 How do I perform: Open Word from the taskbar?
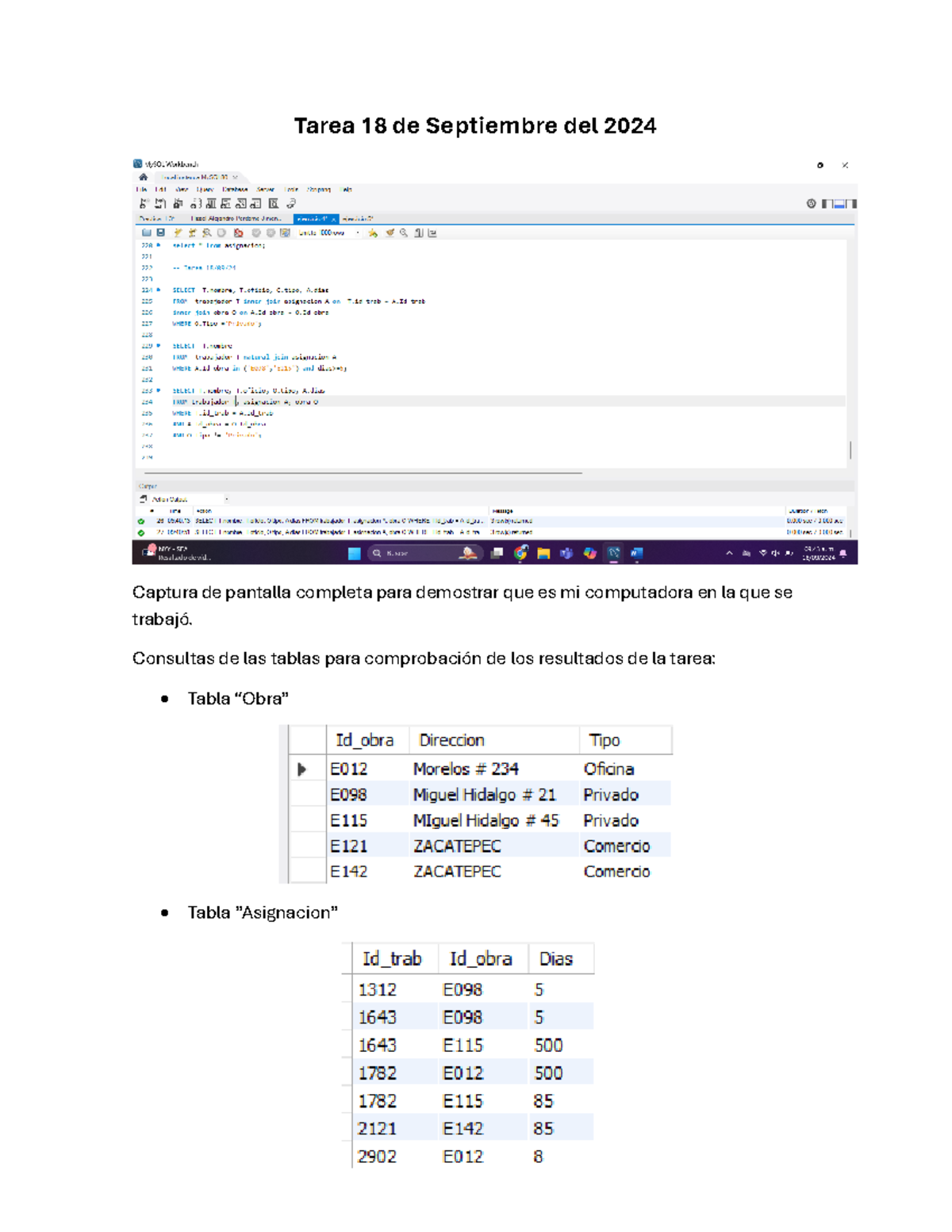636,553
